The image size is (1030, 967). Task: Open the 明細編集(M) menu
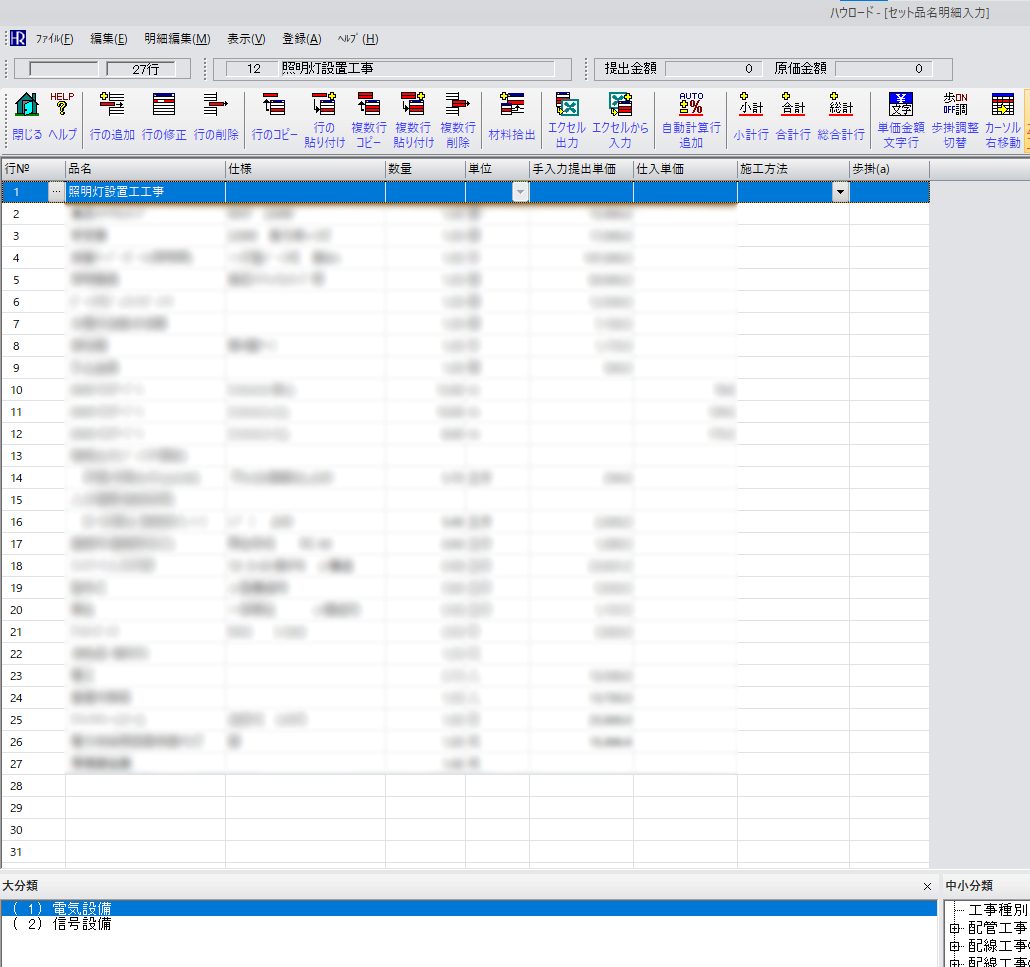coord(177,39)
